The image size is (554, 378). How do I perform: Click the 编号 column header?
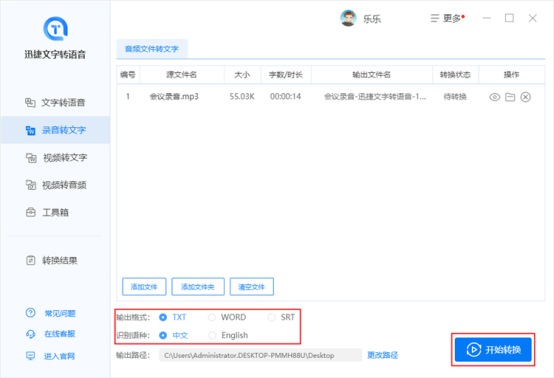click(128, 75)
